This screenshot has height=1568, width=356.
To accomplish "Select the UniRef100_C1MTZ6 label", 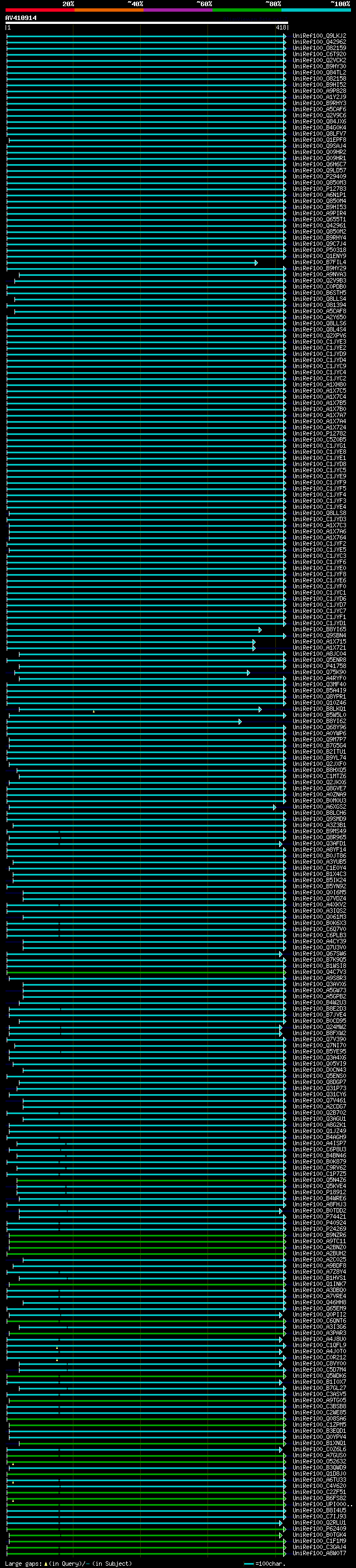I will pos(319,776).
